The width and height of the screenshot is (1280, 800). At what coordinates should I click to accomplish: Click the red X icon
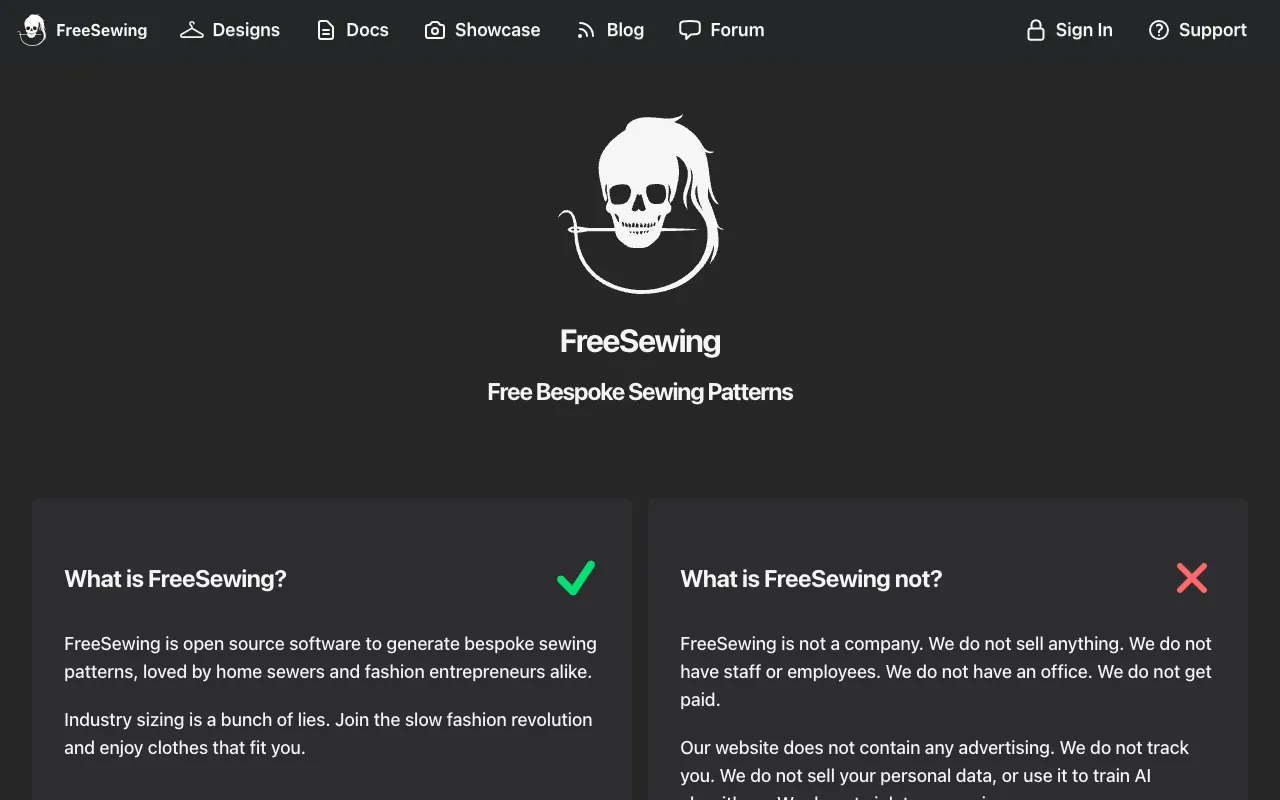1192,578
